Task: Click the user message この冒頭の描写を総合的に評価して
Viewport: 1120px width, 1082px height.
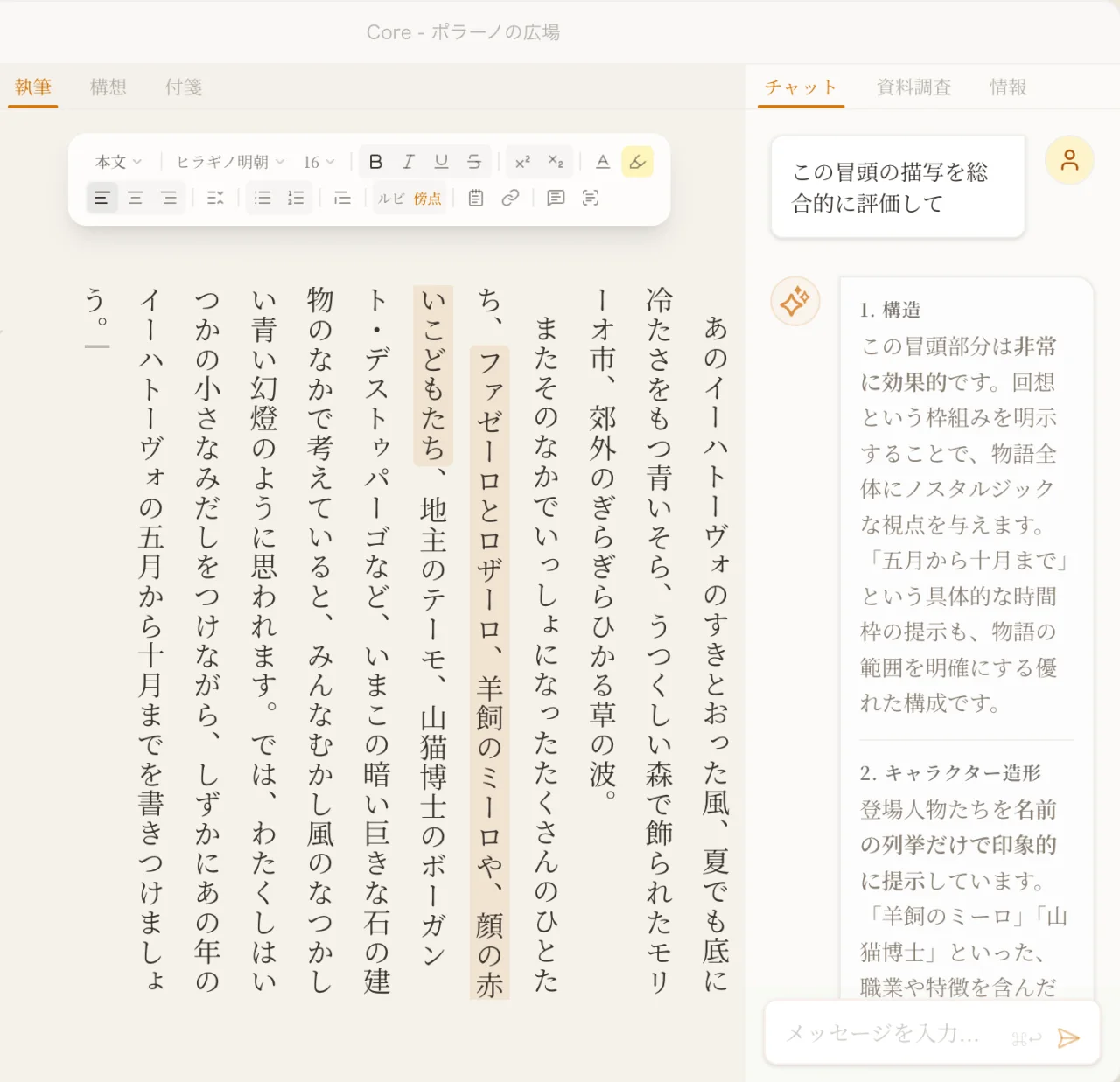Action: [898, 187]
